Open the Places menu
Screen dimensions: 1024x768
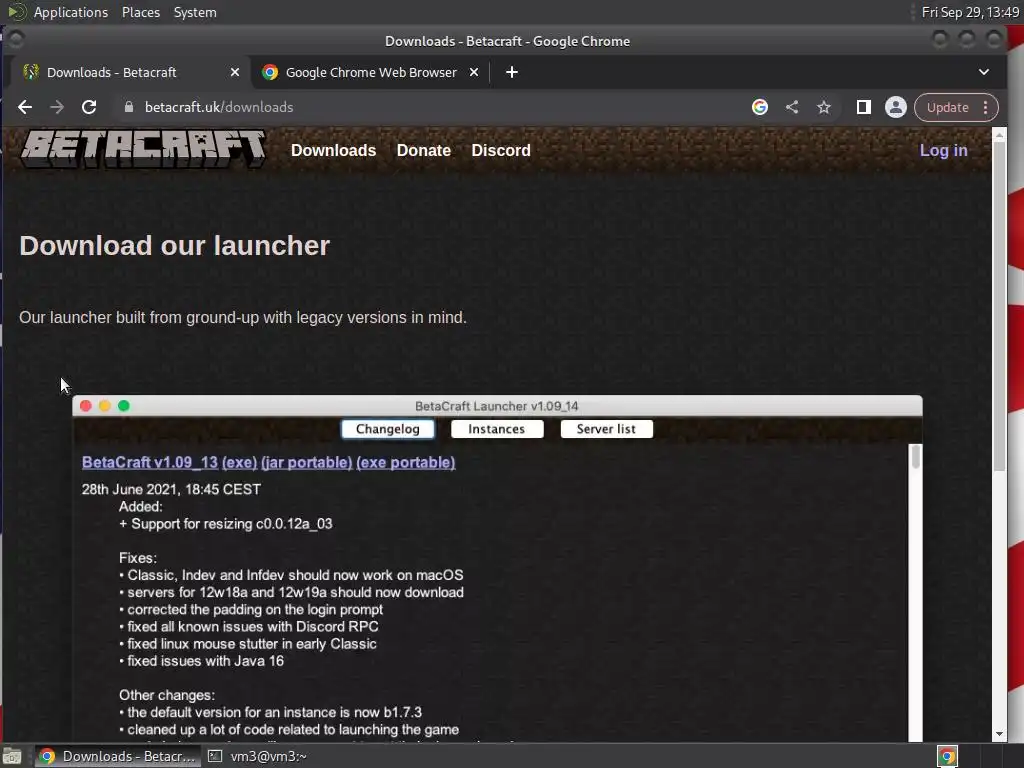pyautogui.click(x=140, y=12)
